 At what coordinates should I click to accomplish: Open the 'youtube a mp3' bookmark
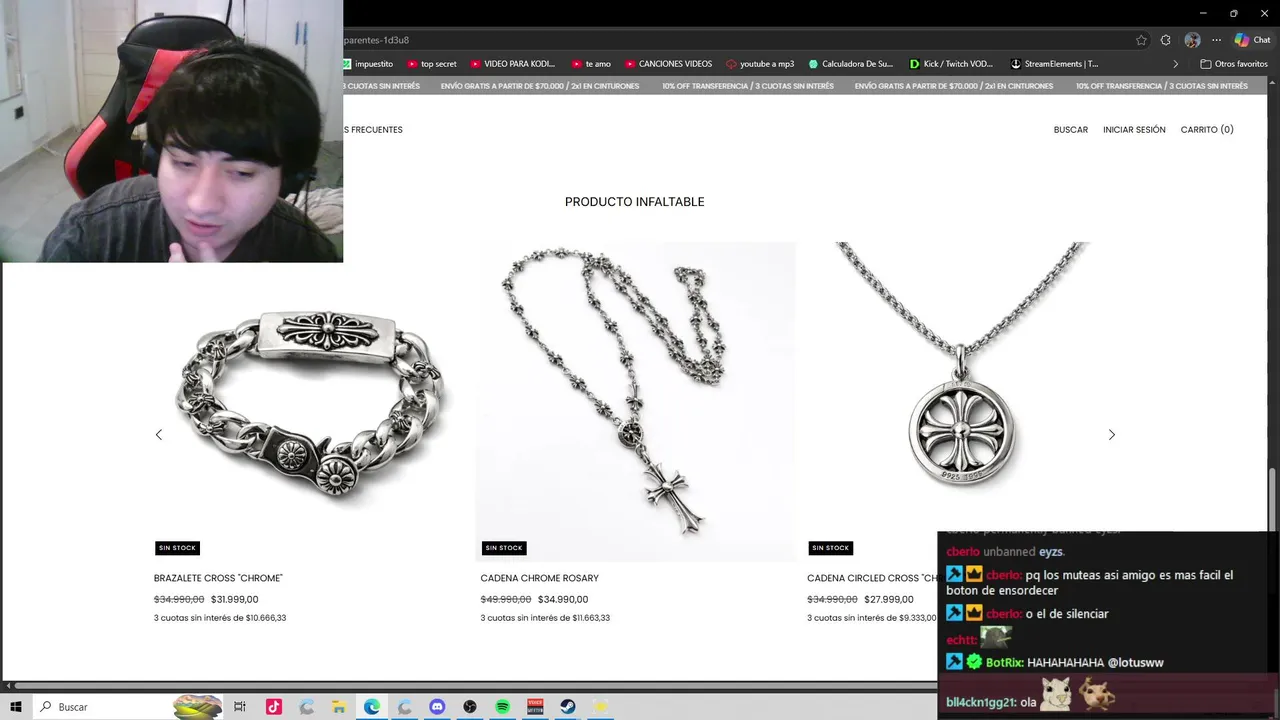pyautogui.click(x=760, y=64)
